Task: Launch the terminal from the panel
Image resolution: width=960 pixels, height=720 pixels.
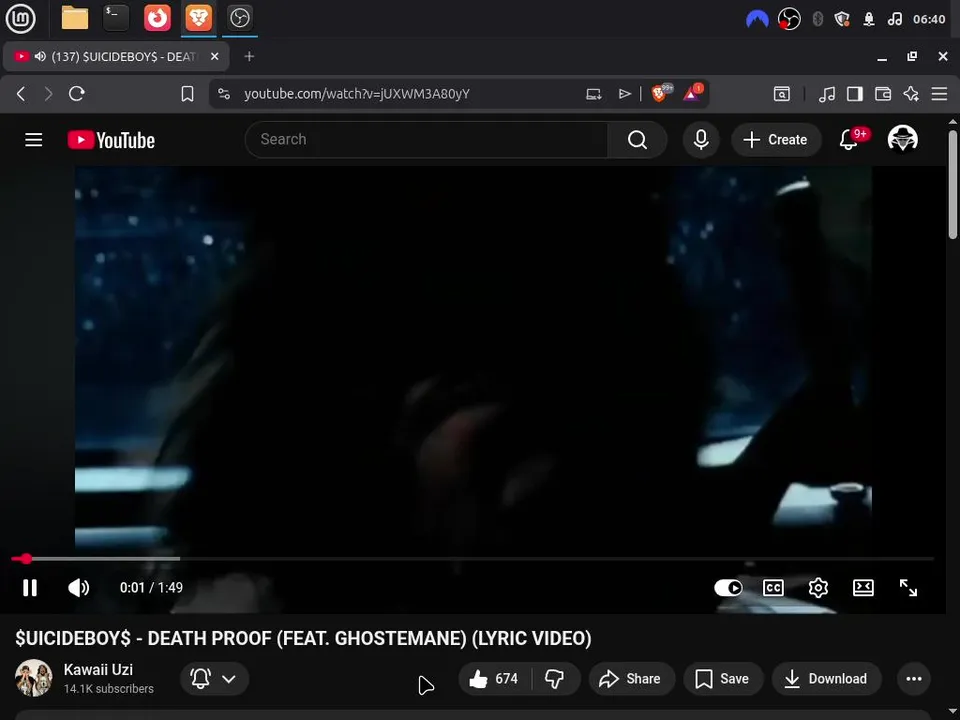Action: click(116, 18)
